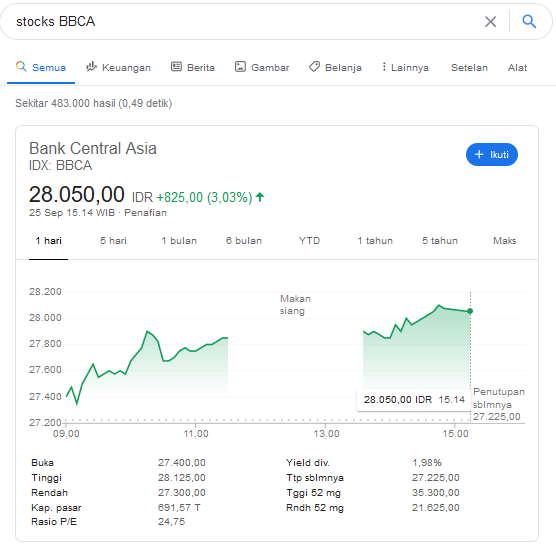
Task: Select the Maks chart range
Action: (x=504, y=240)
